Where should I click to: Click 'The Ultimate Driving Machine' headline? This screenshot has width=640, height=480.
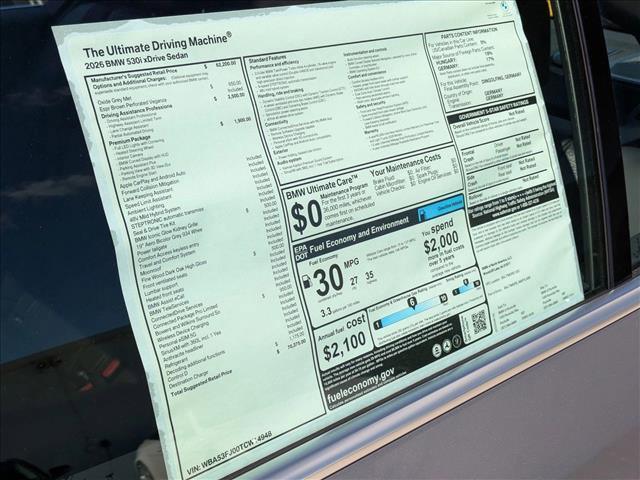coord(157,45)
